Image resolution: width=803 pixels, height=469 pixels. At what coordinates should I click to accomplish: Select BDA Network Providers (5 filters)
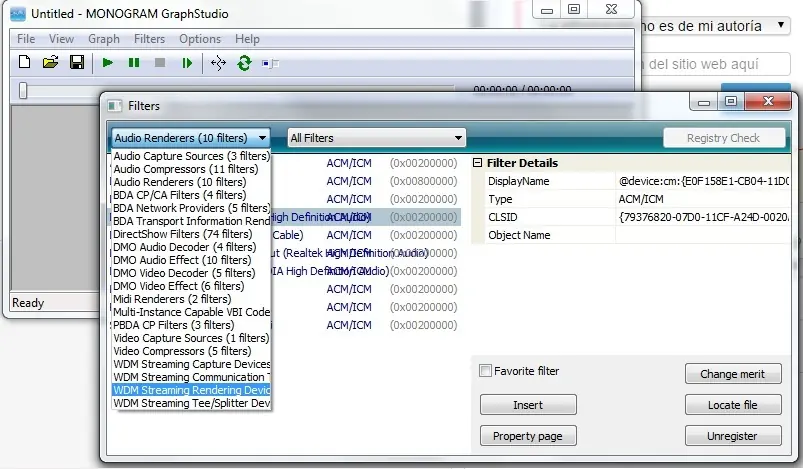(x=191, y=208)
